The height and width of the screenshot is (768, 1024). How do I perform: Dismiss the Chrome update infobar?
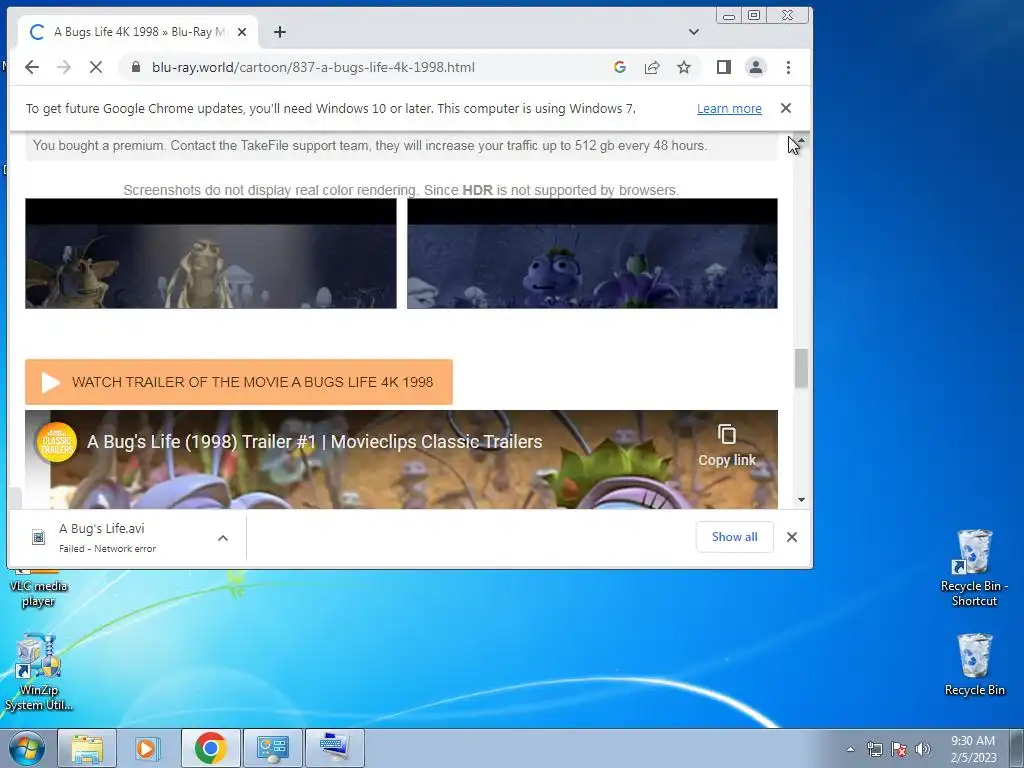[x=786, y=108]
